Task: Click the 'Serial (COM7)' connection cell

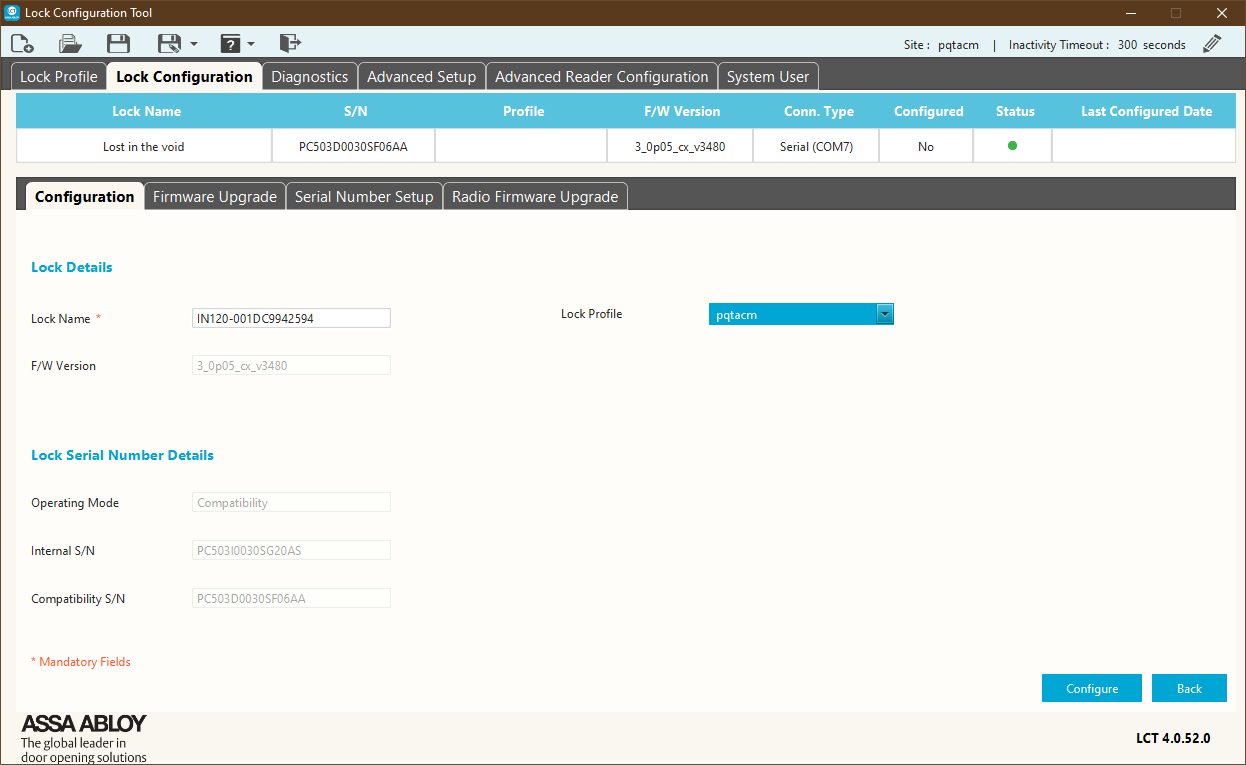Action: click(x=816, y=146)
